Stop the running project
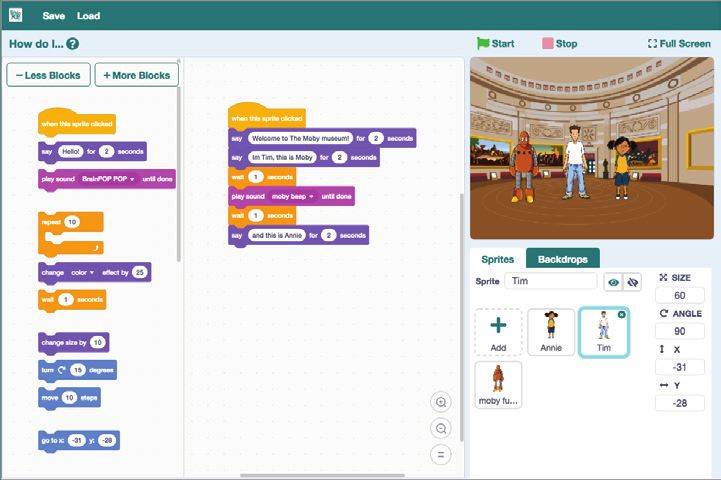Viewport: 721px width, 480px height. 560,44
